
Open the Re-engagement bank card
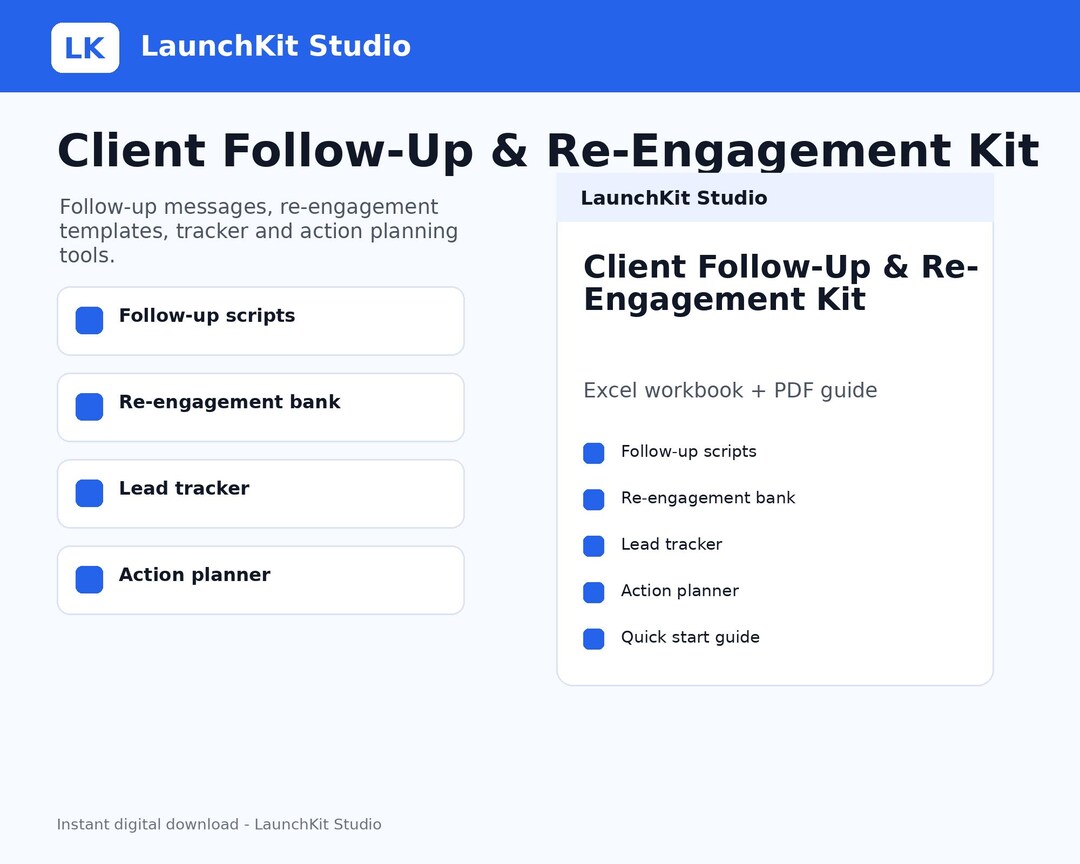pos(260,407)
